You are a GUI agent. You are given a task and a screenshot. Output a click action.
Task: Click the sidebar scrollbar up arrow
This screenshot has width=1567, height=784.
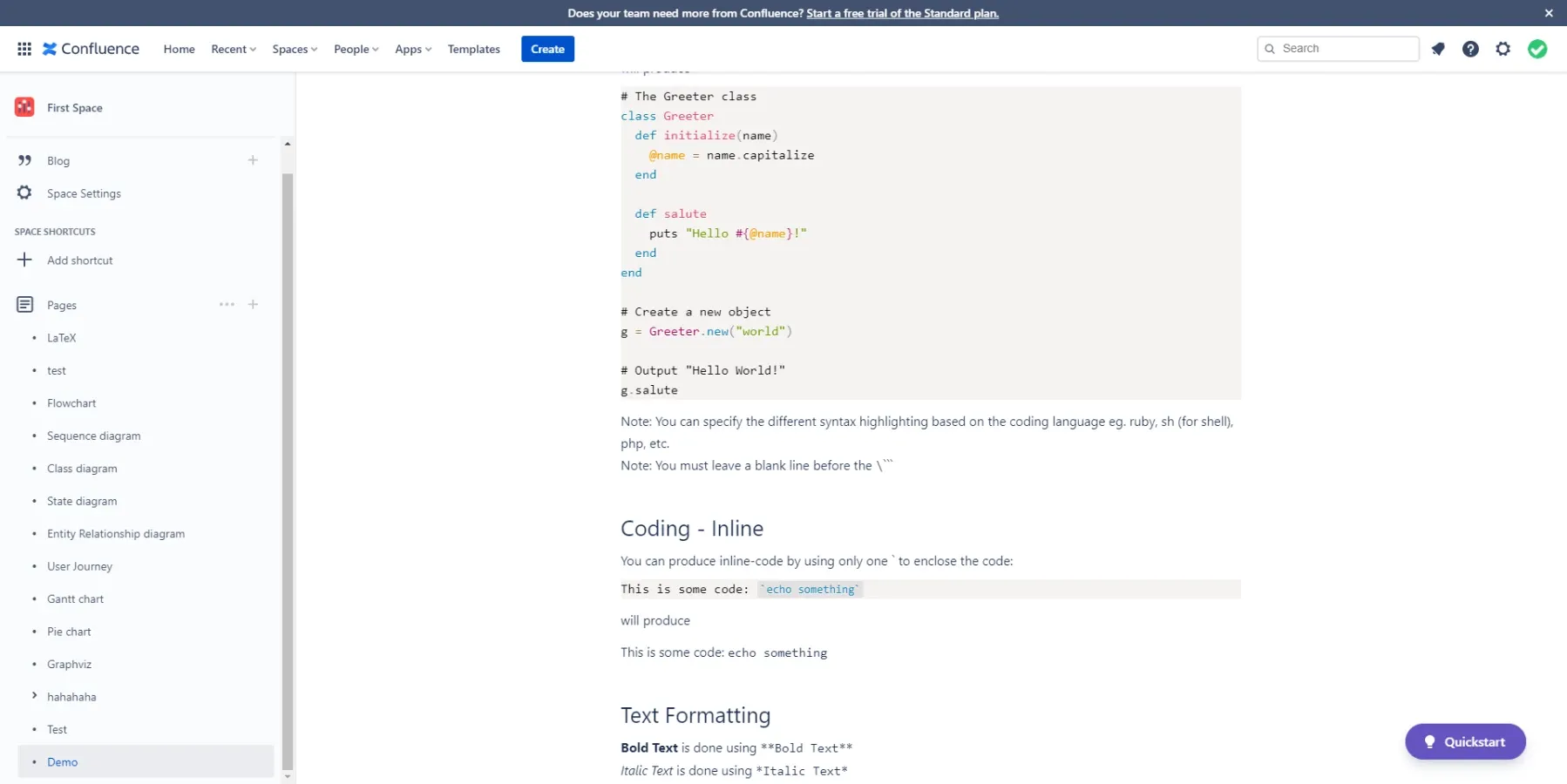[x=288, y=144]
